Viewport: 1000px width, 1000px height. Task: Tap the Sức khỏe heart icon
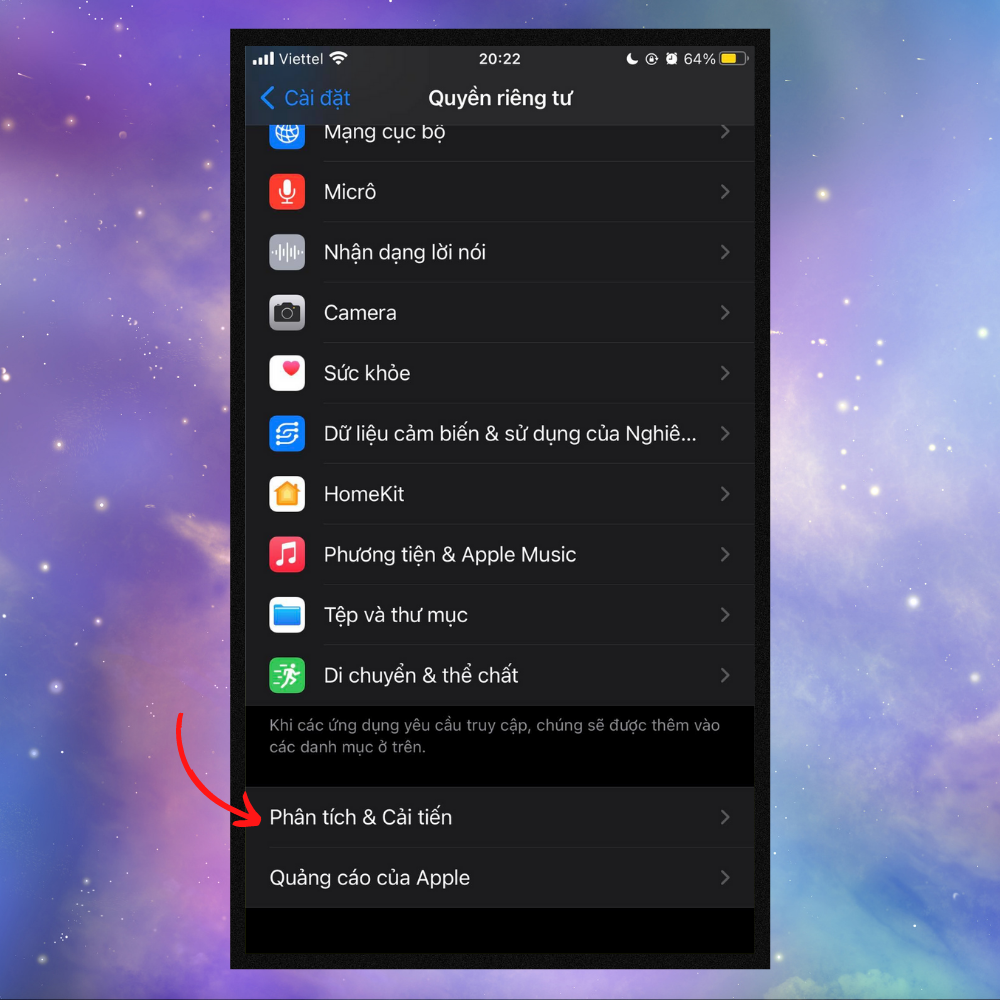tap(287, 372)
